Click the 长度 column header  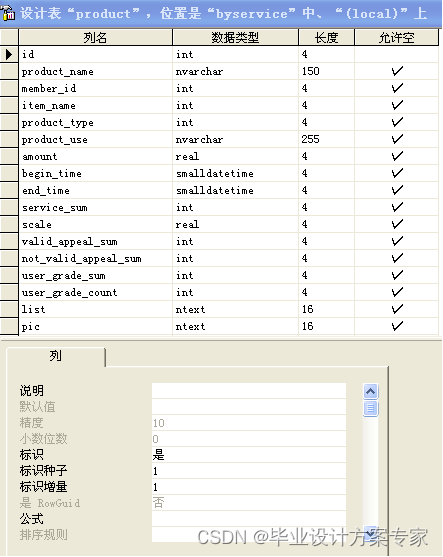(326, 37)
